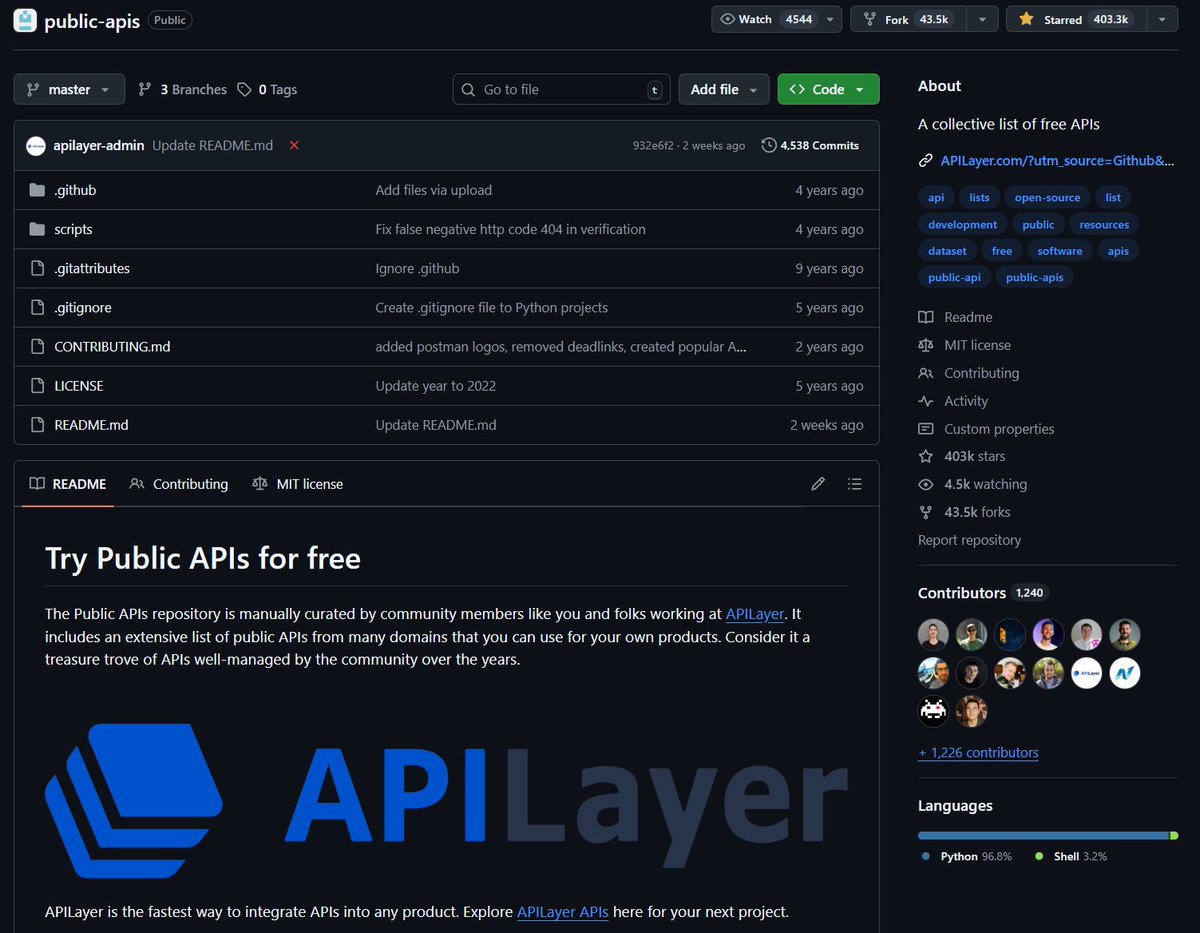Click the apilayer-admin author name
The width and height of the screenshot is (1200, 933).
99,145
